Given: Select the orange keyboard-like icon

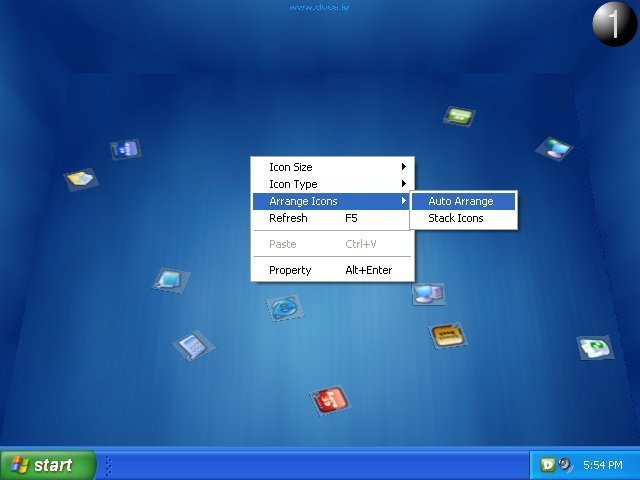Looking at the screenshot, I should (x=447, y=335).
